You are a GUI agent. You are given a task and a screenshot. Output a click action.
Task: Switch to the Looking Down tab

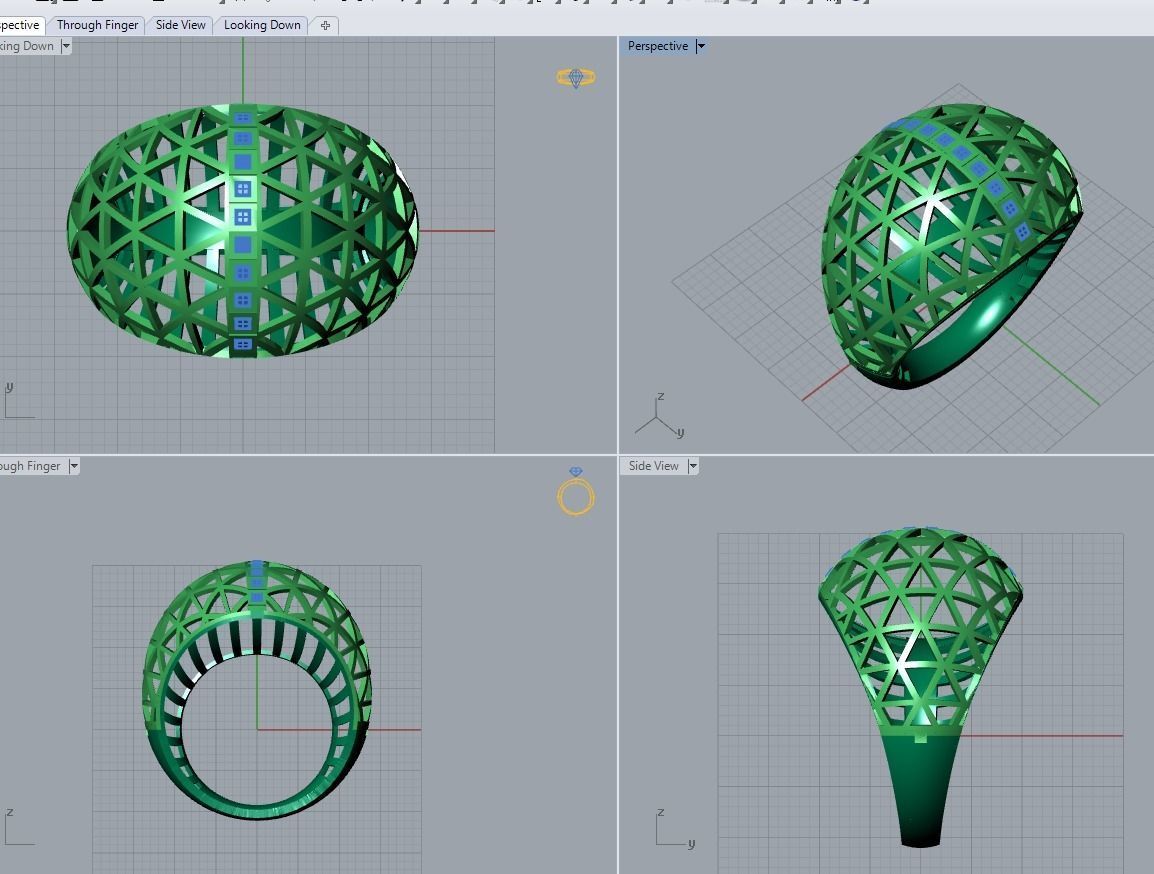[x=262, y=25]
